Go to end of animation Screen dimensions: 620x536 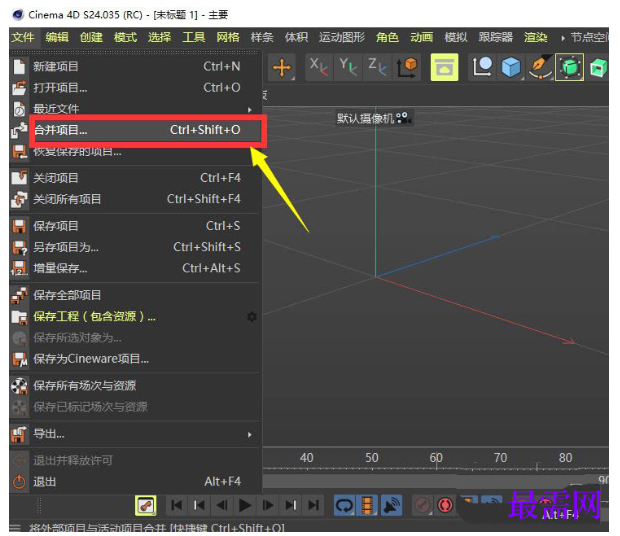click(314, 506)
